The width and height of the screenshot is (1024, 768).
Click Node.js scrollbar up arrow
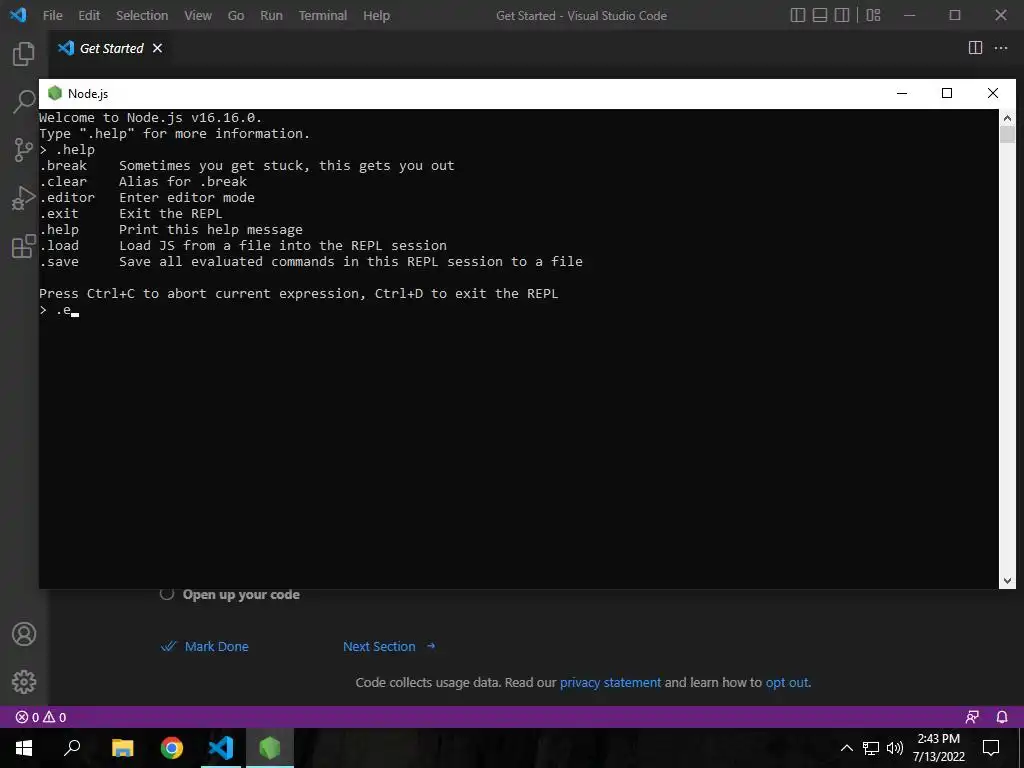[x=1007, y=118]
